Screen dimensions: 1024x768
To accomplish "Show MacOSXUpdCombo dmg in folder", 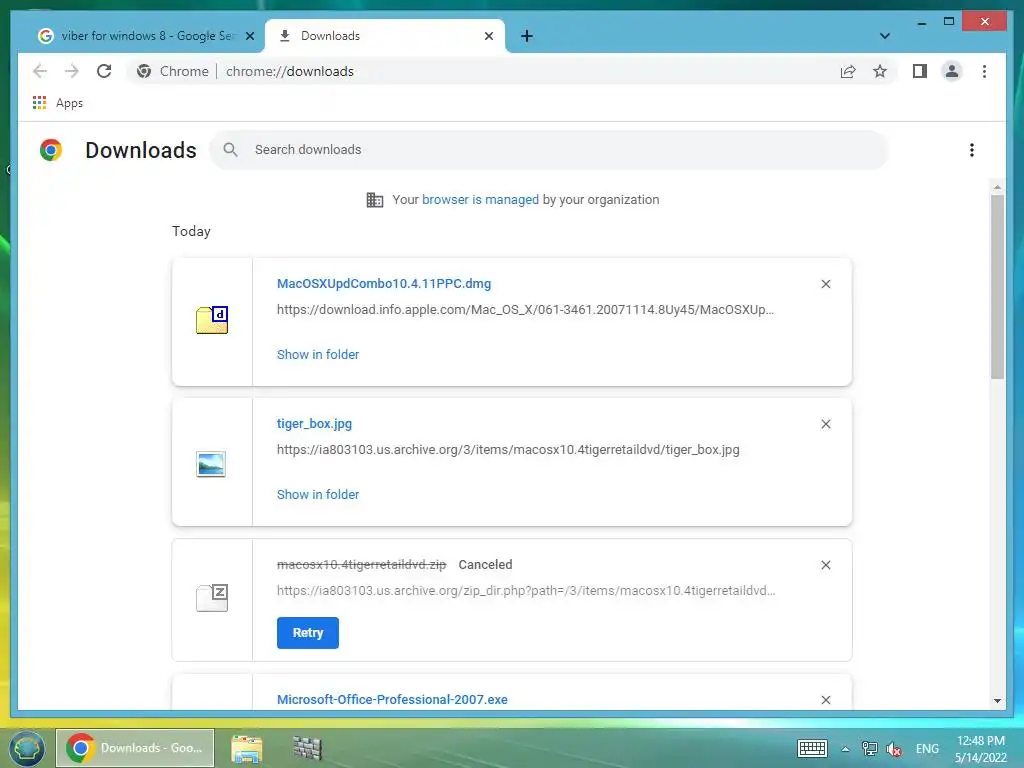I will 318,355.
